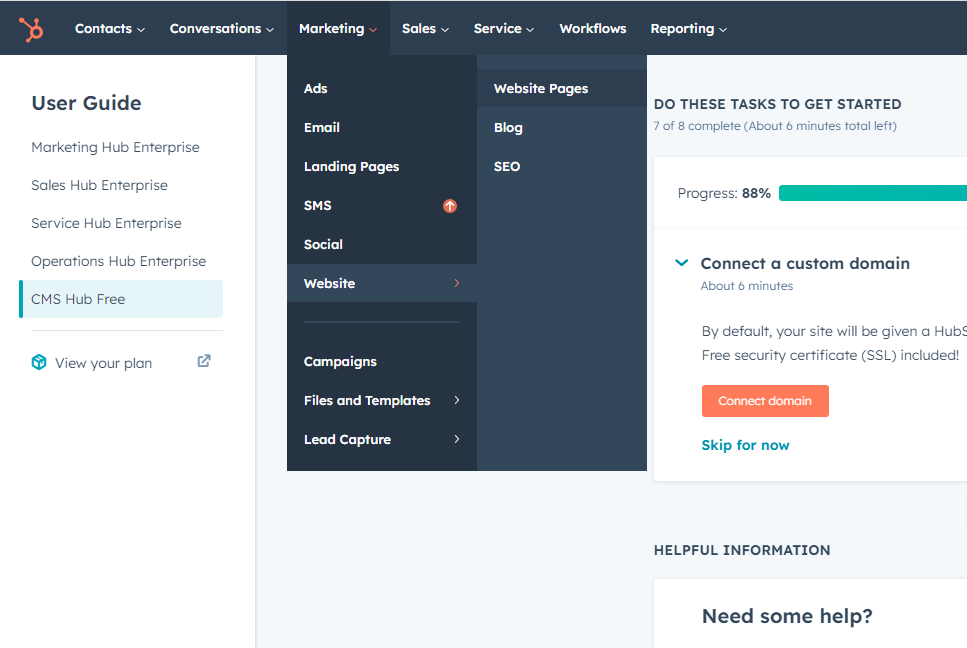Open Campaigns from the Marketing menu

pos(382,361)
